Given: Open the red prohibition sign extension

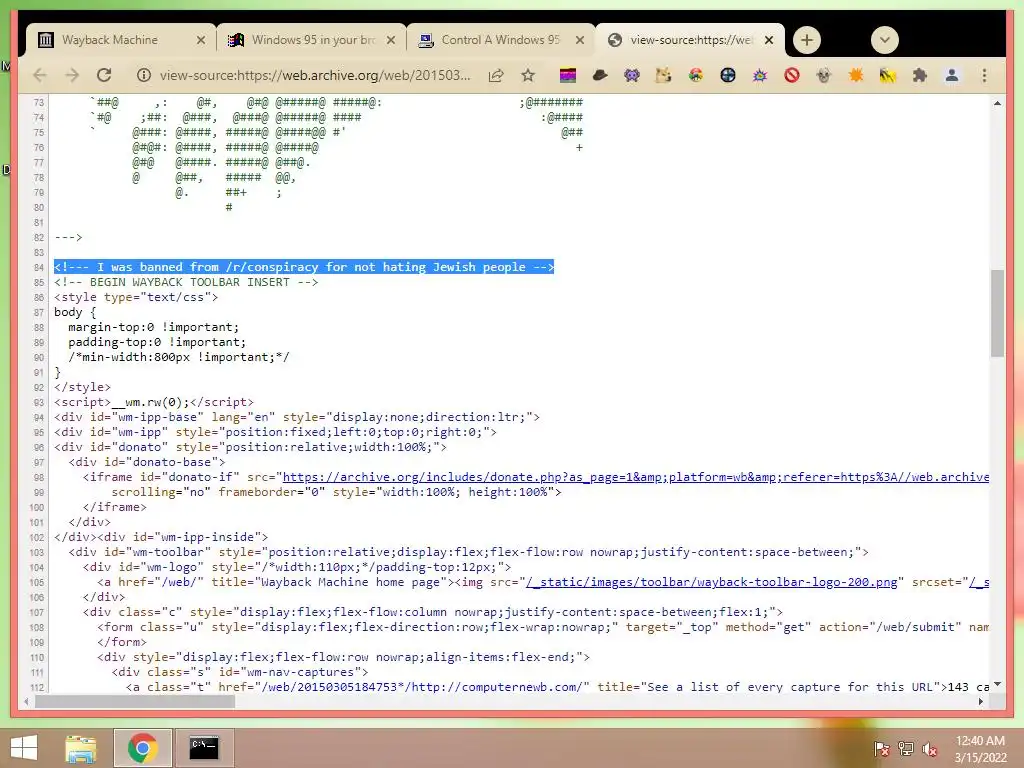Looking at the screenshot, I should (x=792, y=76).
